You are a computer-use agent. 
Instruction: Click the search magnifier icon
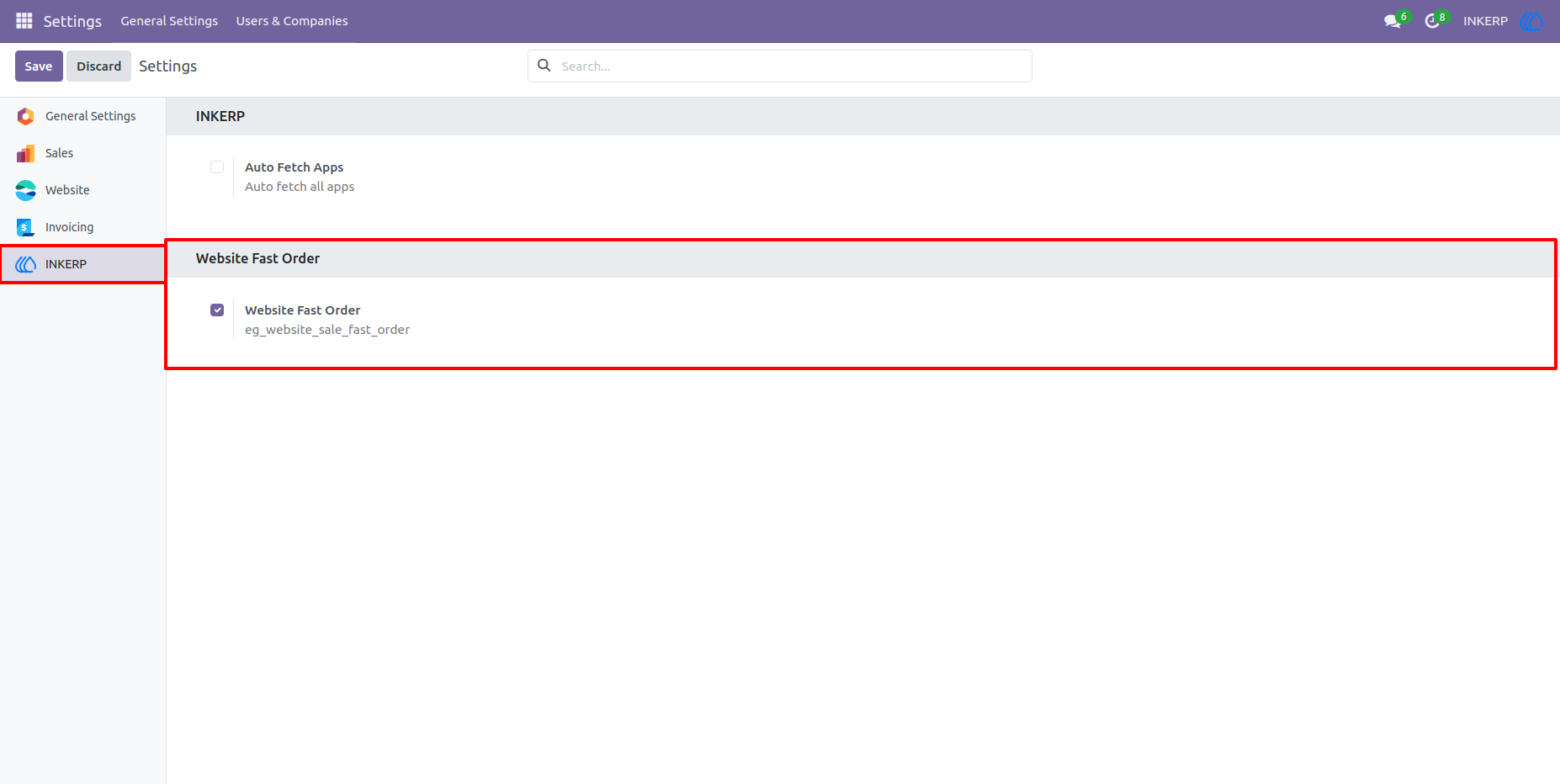[544, 66]
